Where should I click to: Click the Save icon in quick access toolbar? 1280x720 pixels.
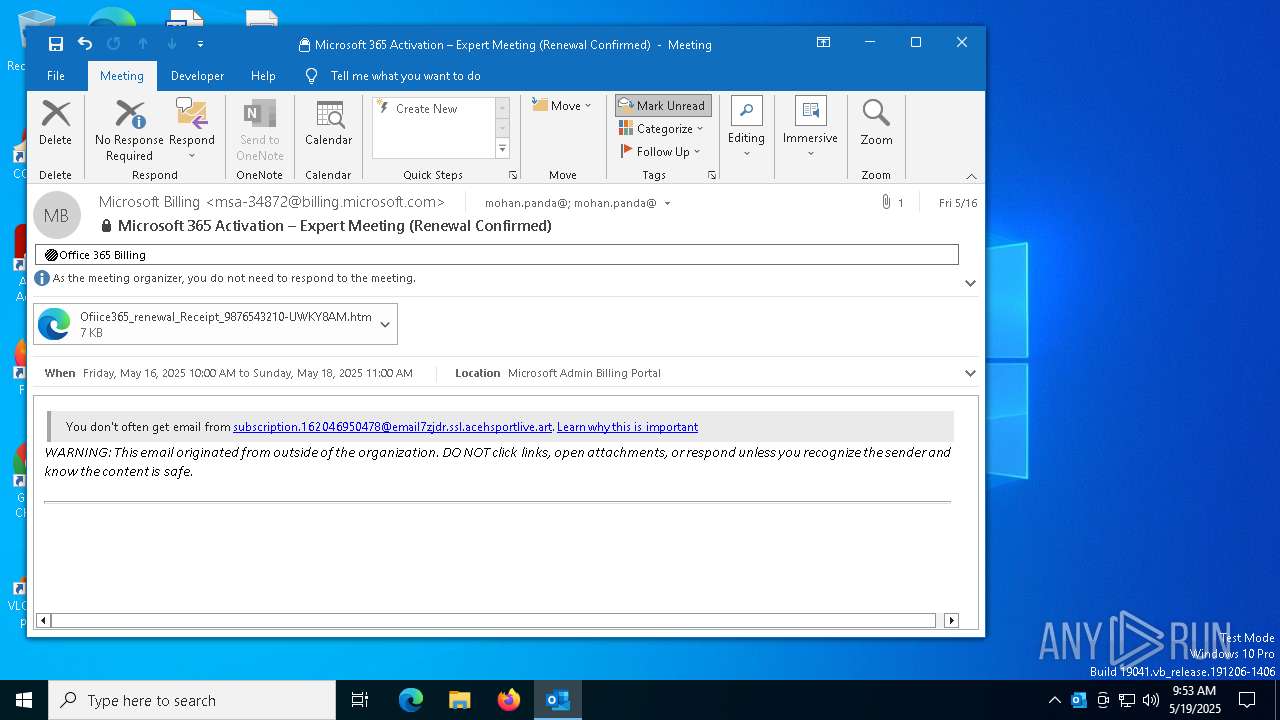click(56, 44)
